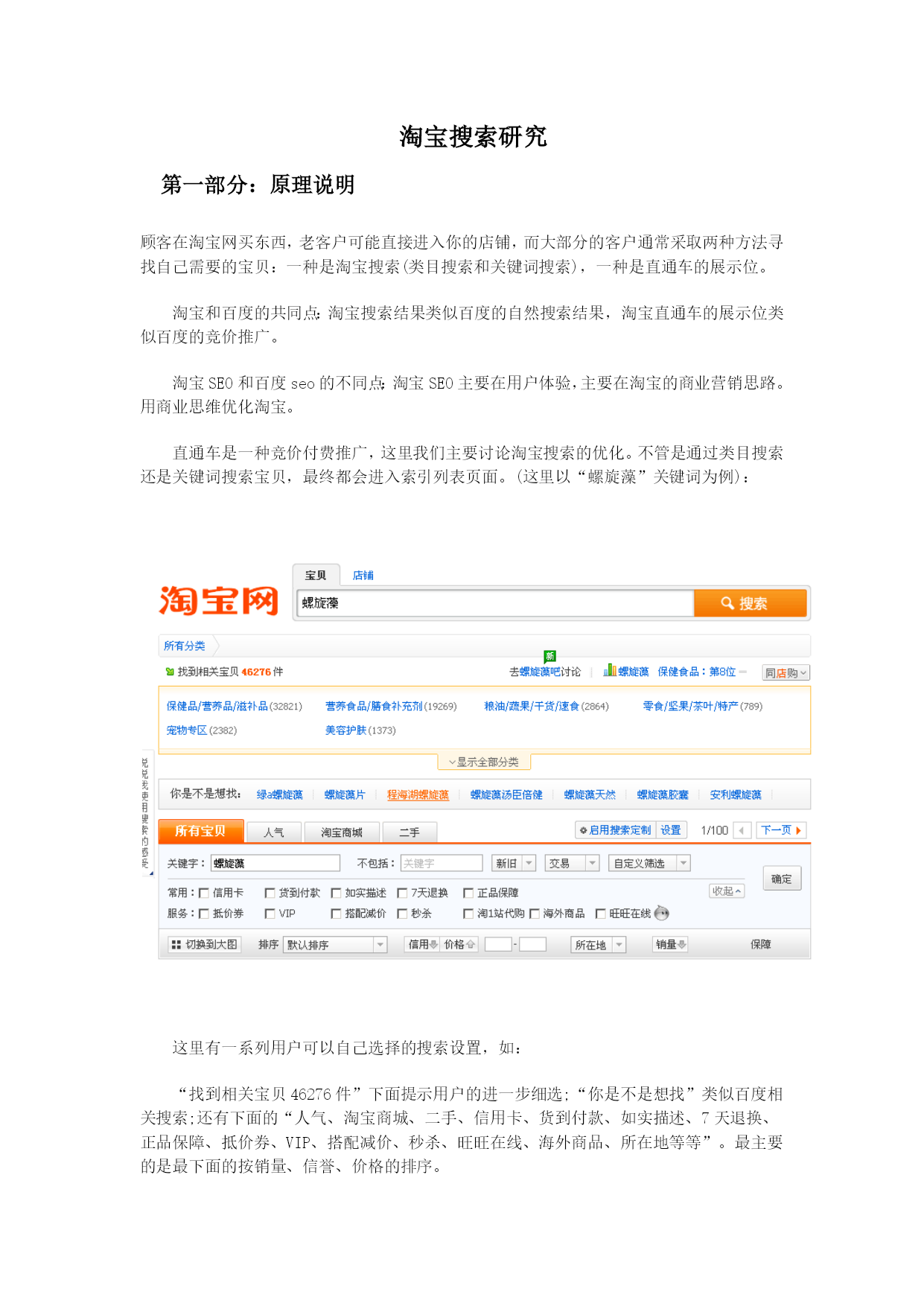Image resolution: width=924 pixels, height=1306 pixels.
Task: Click the grid icon in 切换到大图
Action: 176,944
